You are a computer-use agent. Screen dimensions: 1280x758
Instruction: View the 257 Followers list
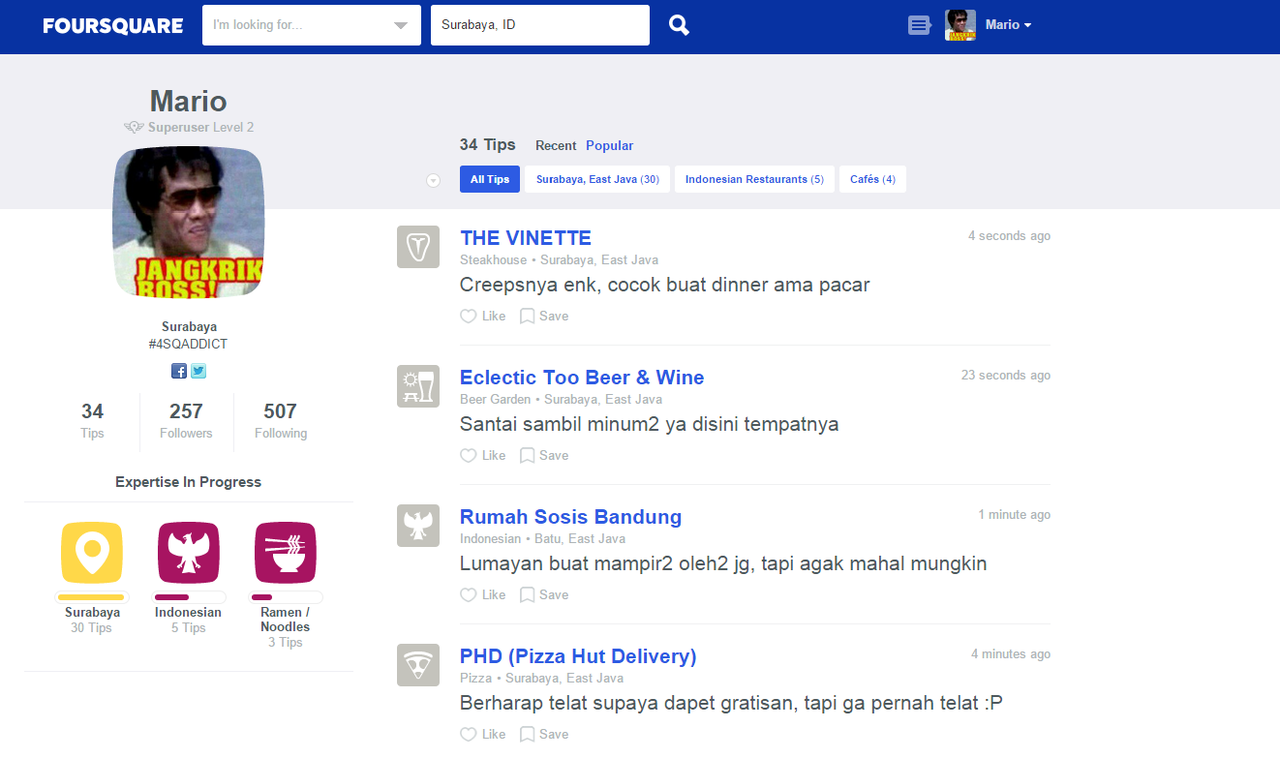click(186, 420)
